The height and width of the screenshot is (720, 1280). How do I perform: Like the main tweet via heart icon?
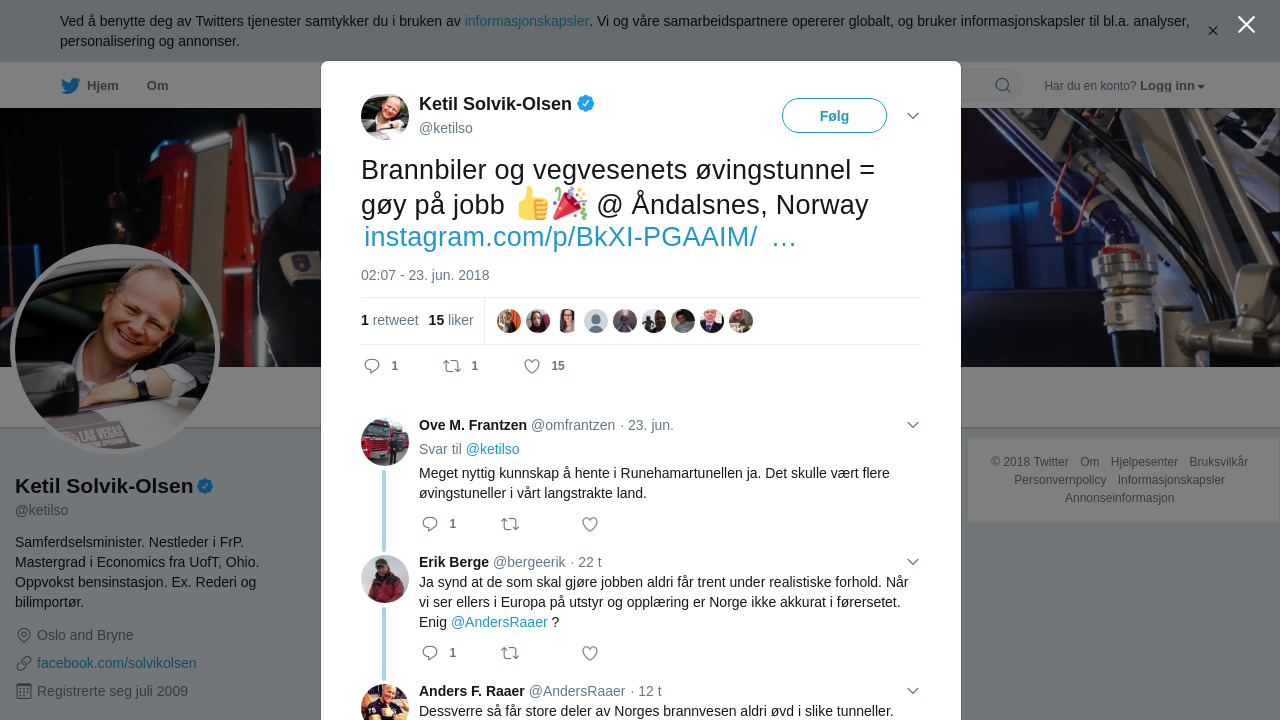click(532, 366)
